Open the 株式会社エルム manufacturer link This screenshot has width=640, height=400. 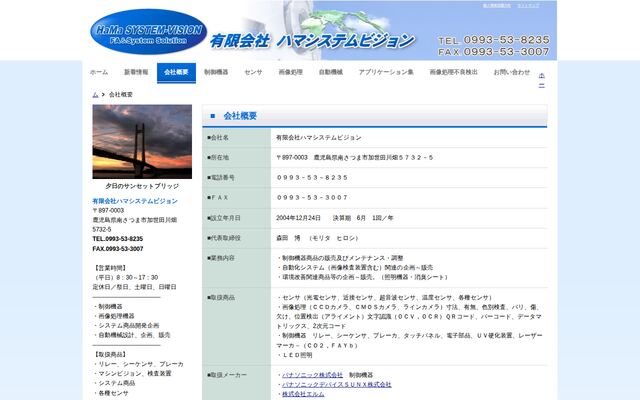click(303, 394)
